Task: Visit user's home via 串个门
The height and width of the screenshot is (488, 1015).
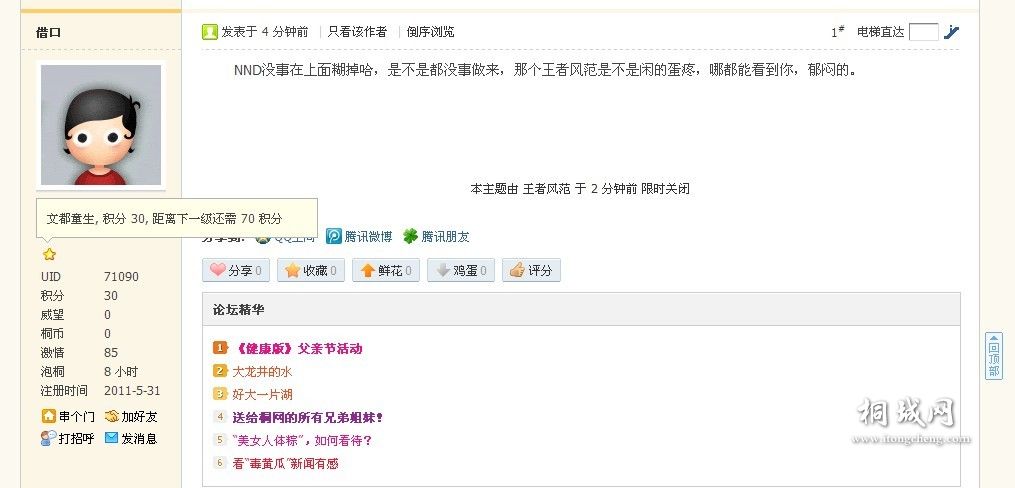Action: 68,416
